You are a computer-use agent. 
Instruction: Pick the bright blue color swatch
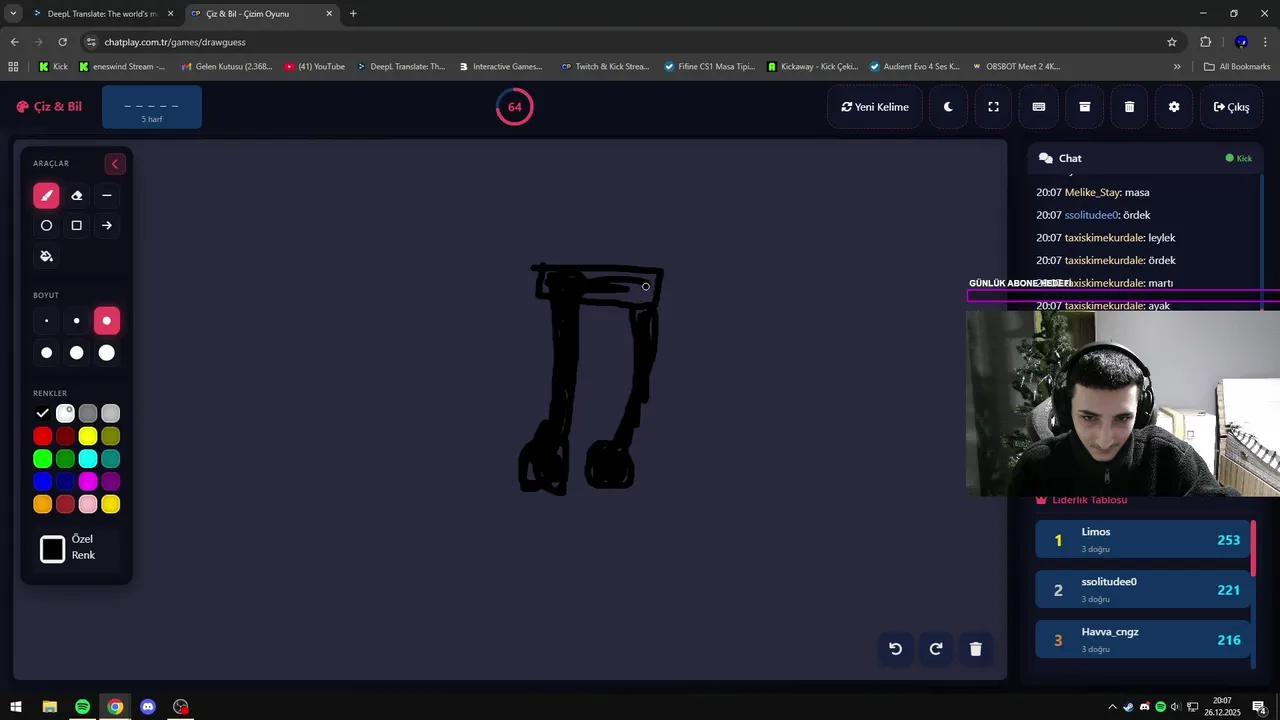click(x=42, y=482)
